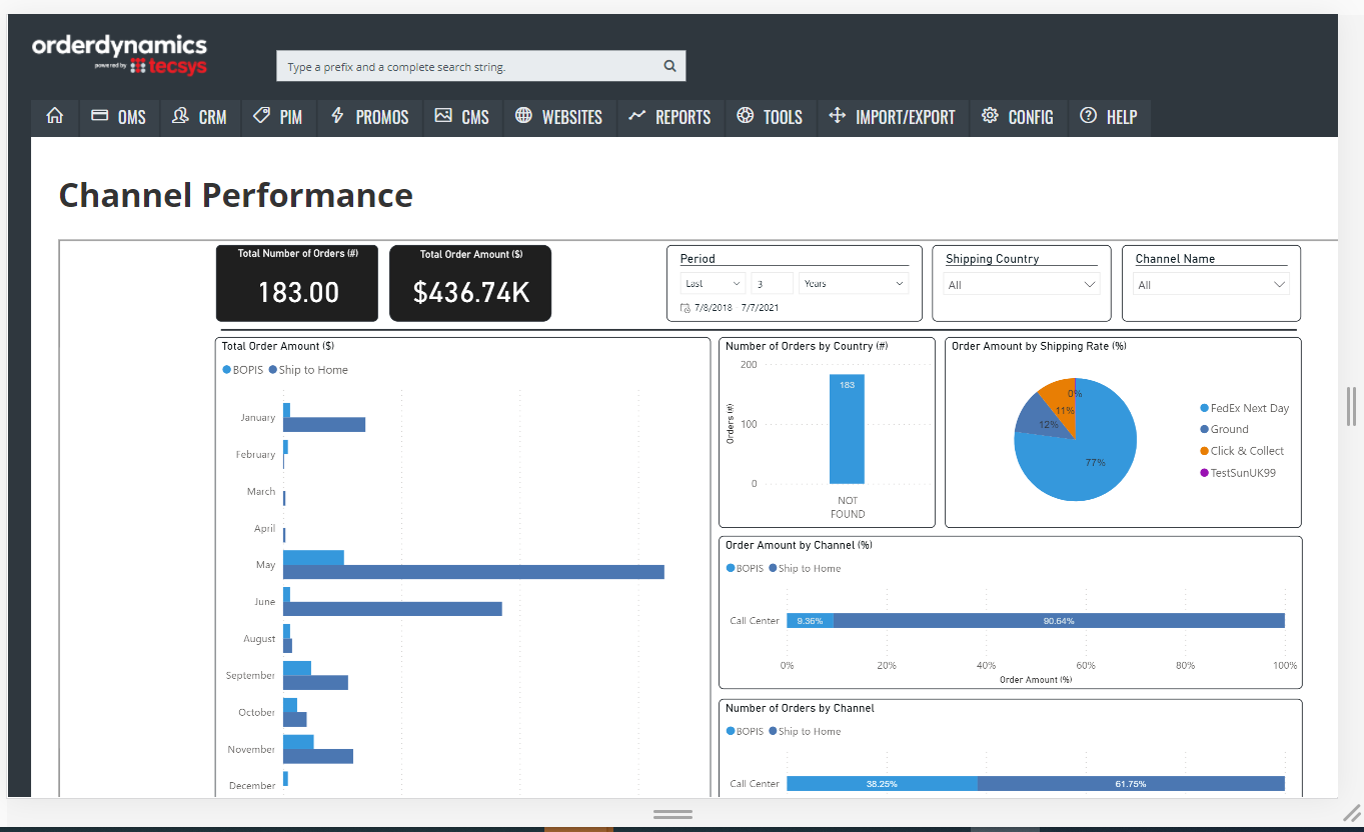Open the CMS image icon
The height and width of the screenshot is (832, 1364).
(443, 117)
